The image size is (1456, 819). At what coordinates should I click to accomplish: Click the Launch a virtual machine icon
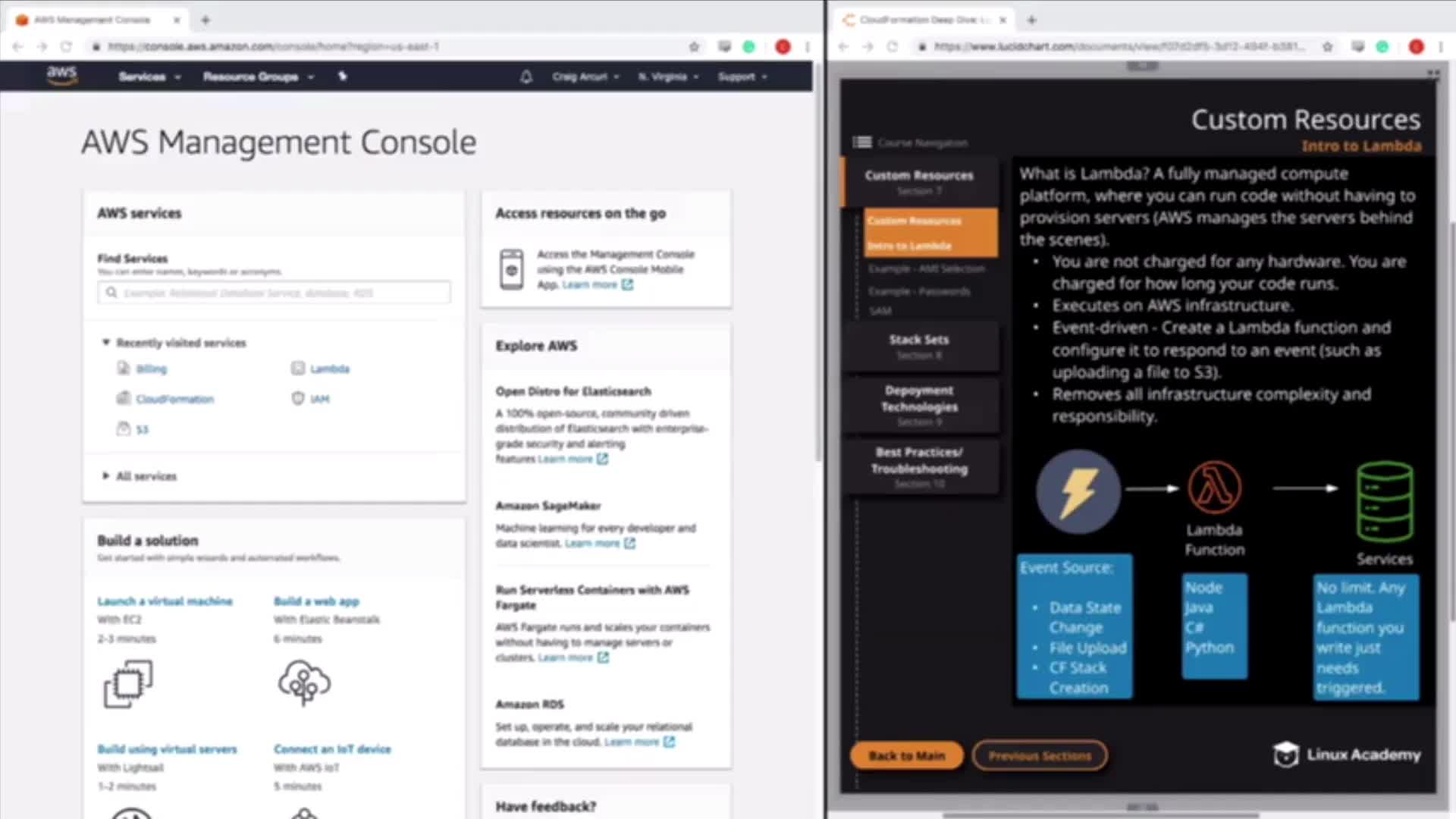(x=128, y=683)
